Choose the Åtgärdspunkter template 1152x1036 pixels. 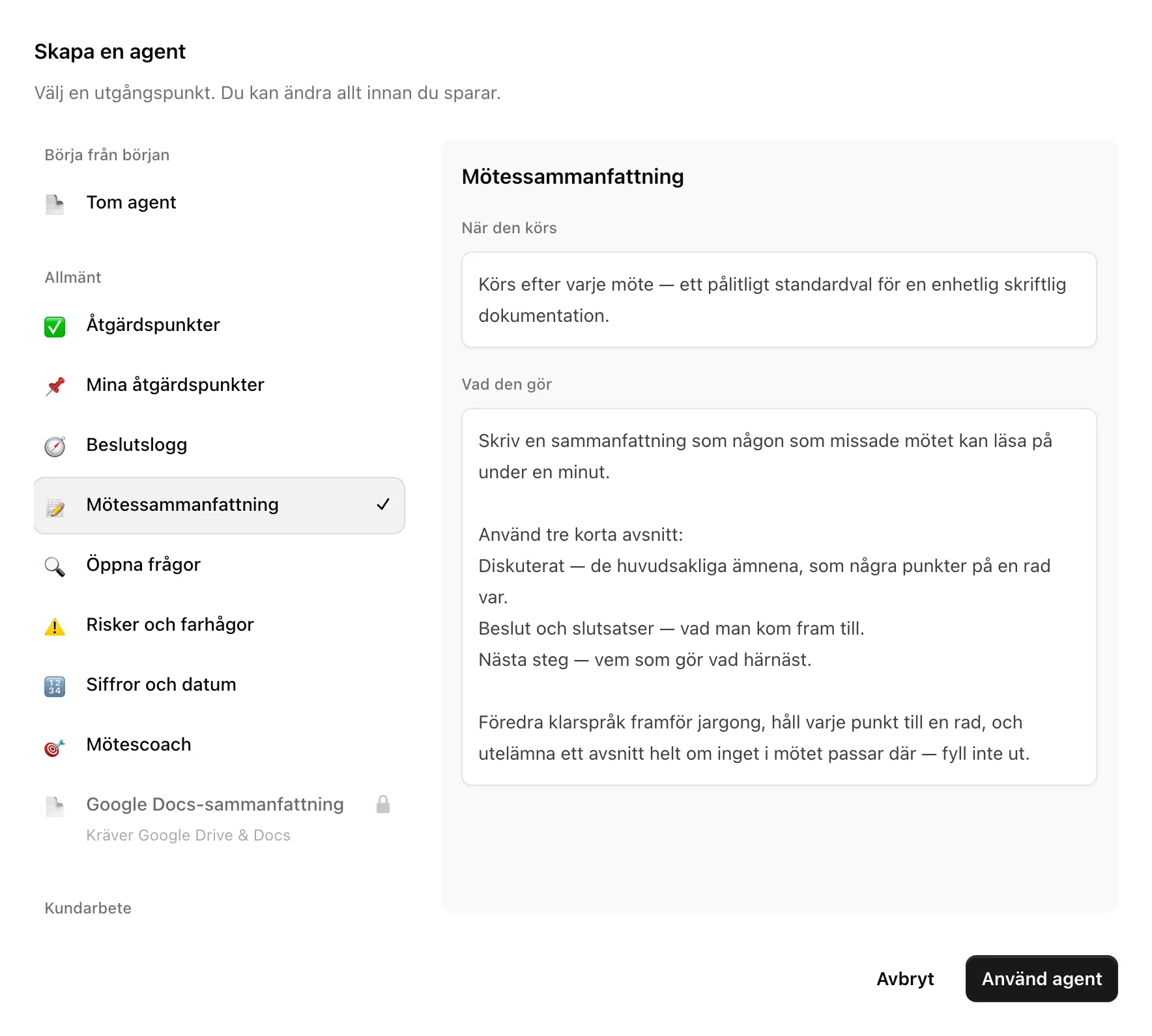click(219, 325)
